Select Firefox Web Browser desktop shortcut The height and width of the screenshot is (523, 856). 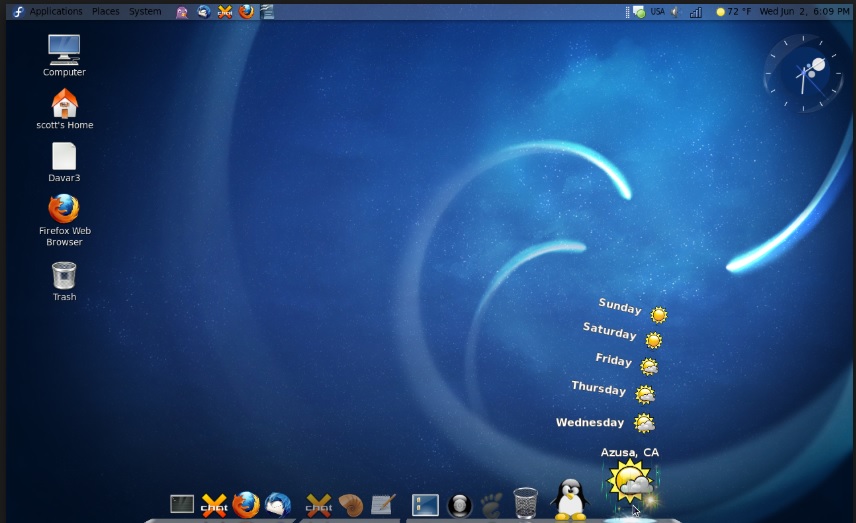pyautogui.click(x=64, y=209)
